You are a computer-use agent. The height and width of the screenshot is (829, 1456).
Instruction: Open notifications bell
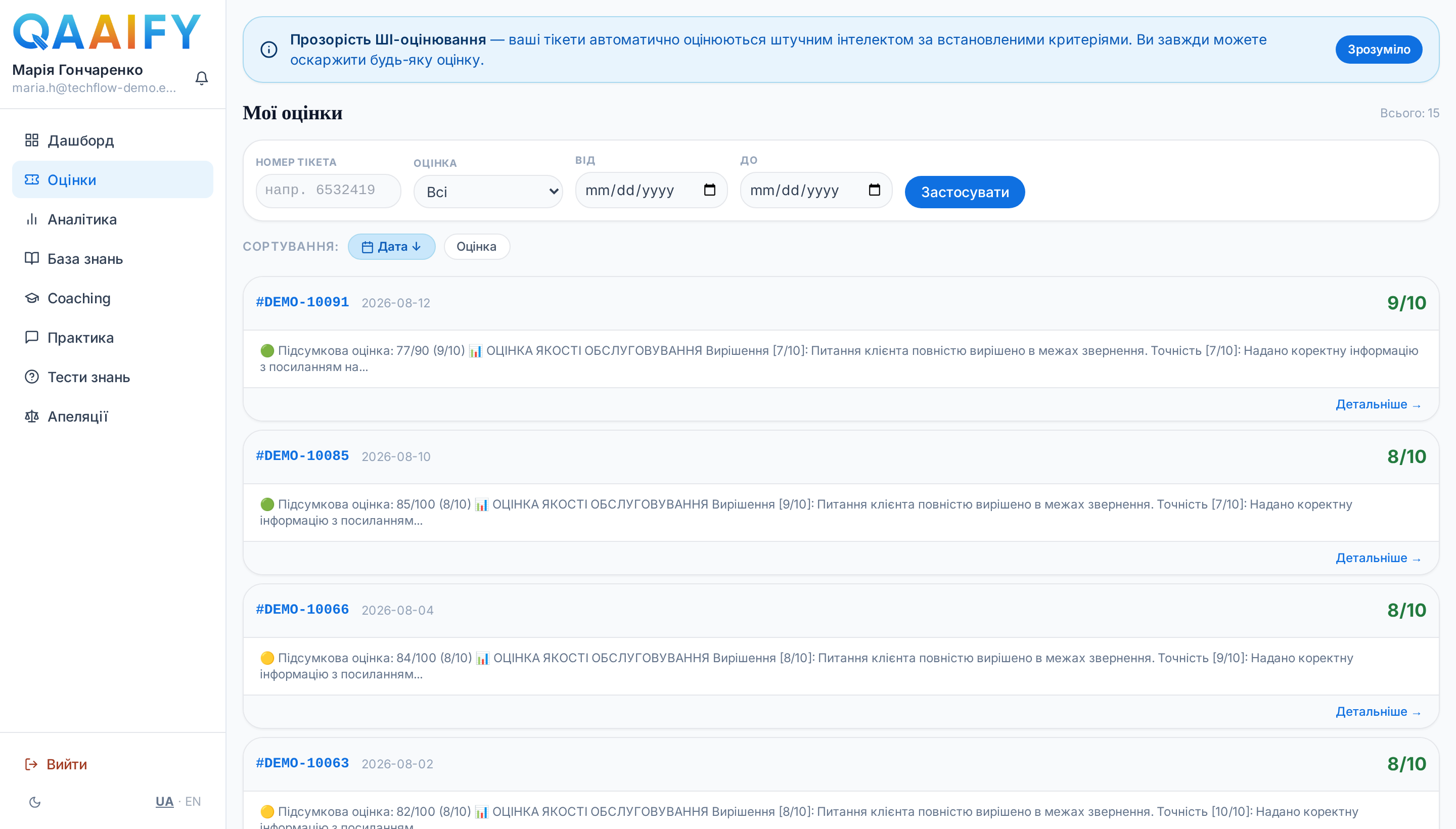coord(202,78)
